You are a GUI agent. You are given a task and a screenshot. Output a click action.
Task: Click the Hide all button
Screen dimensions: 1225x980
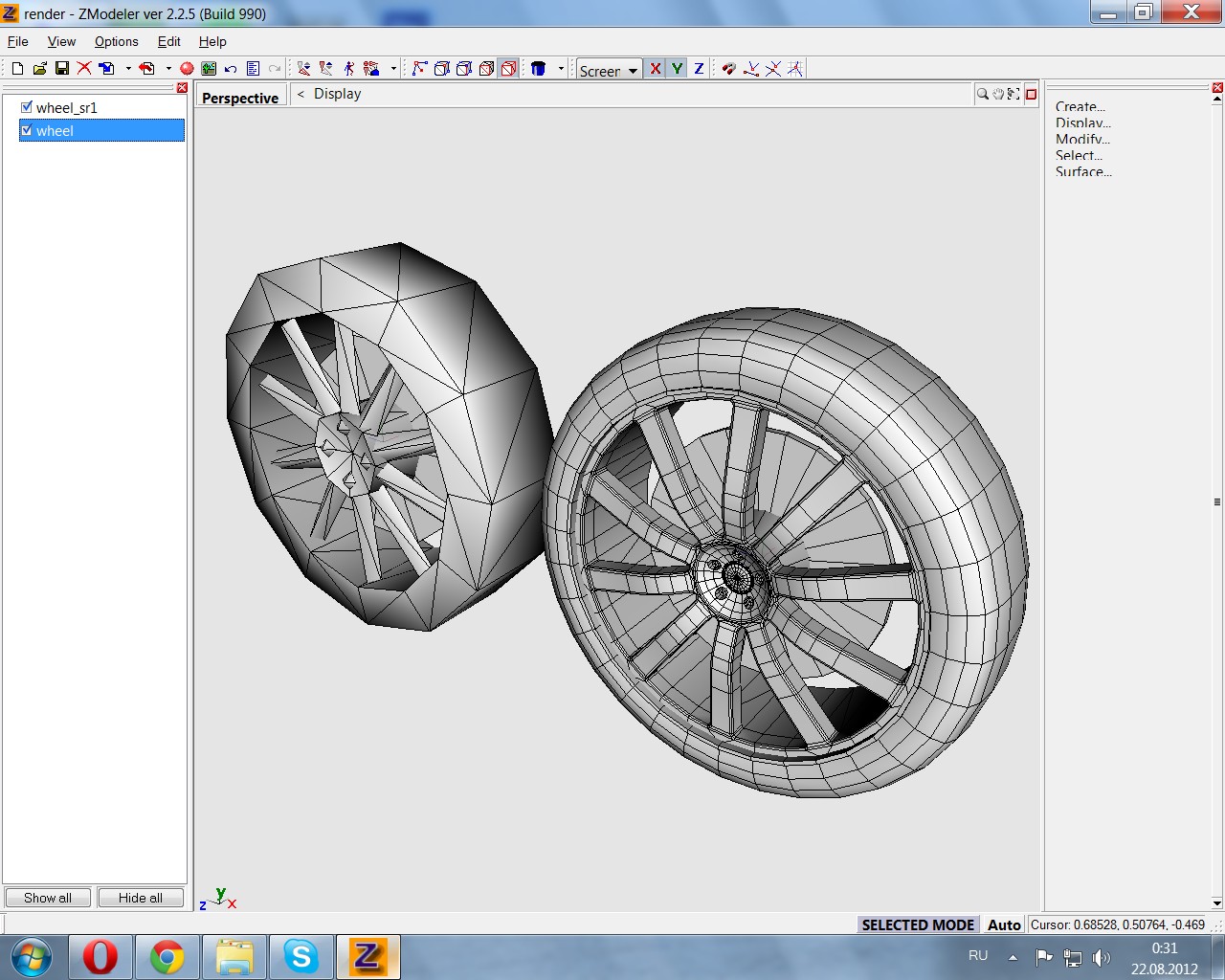point(141,898)
